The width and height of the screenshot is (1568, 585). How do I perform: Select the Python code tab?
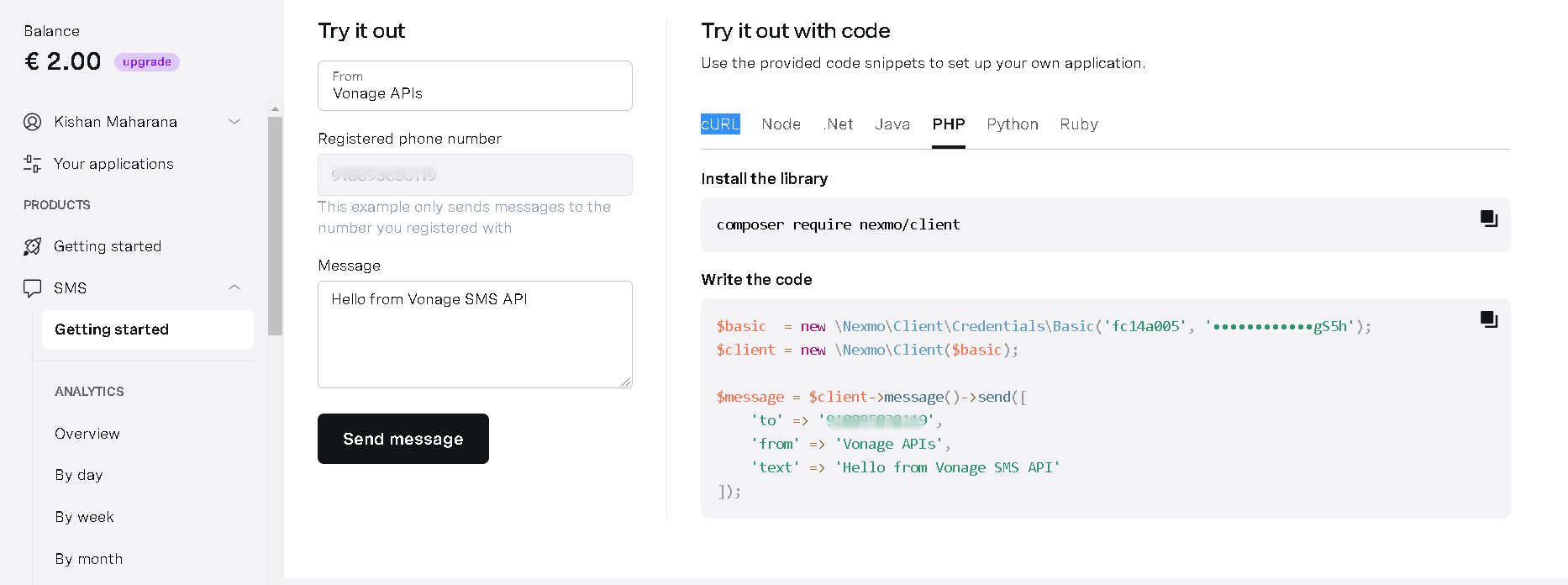coord(1012,124)
